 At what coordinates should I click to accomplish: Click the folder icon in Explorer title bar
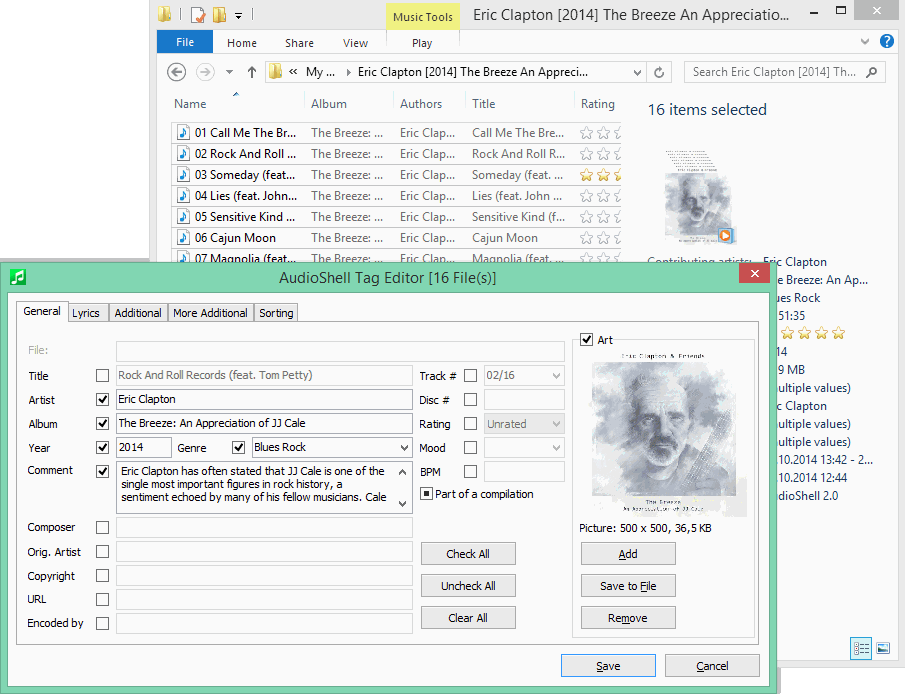164,14
